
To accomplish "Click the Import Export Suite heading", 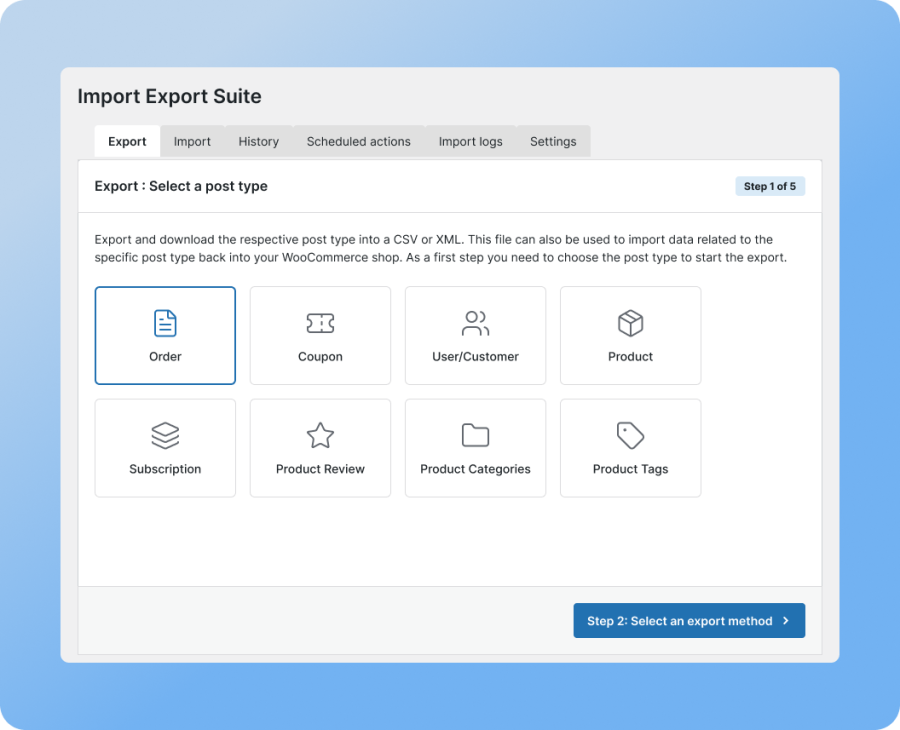I will (169, 96).
